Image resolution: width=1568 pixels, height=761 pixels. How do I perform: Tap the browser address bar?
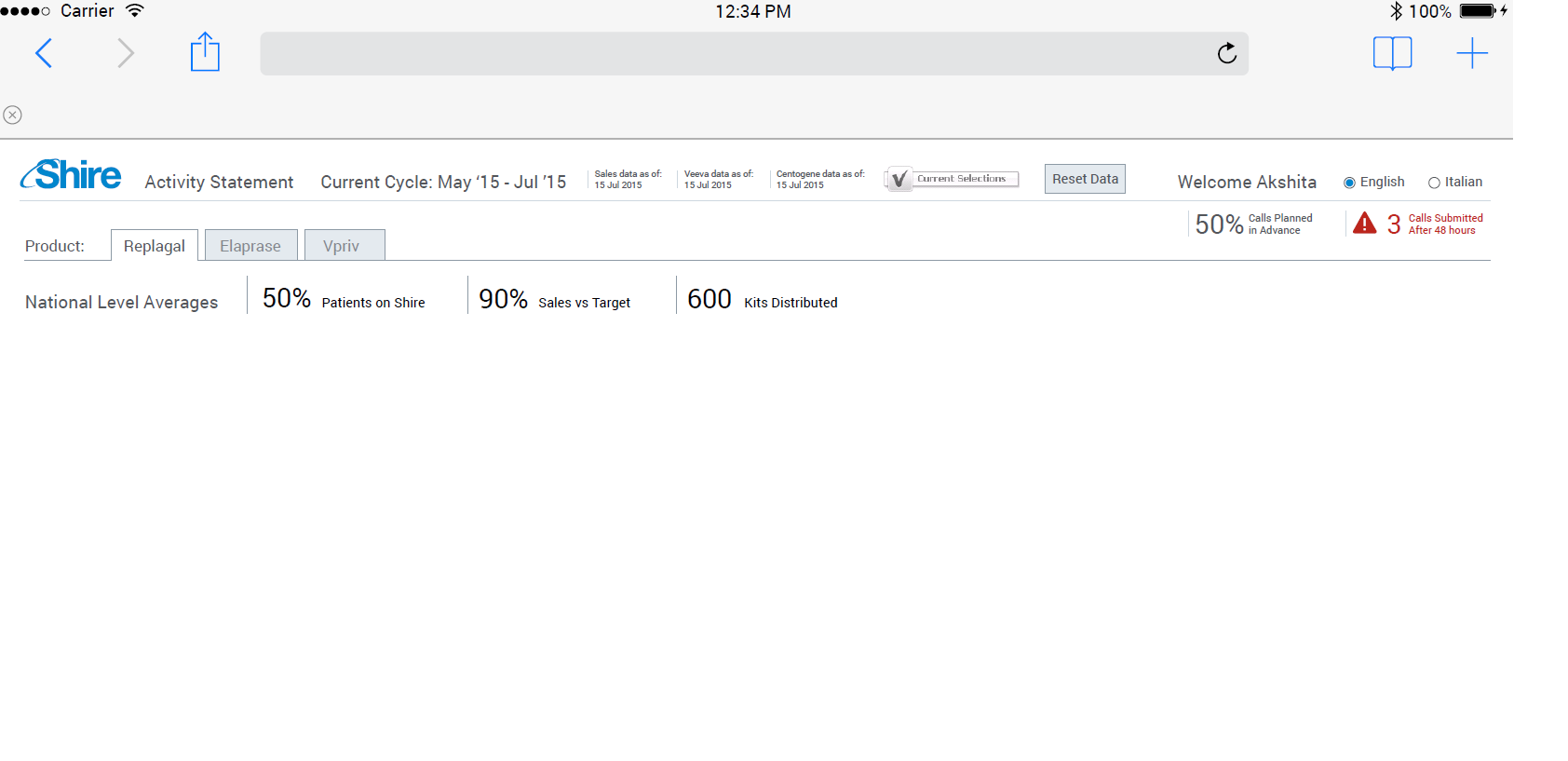pos(754,53)
